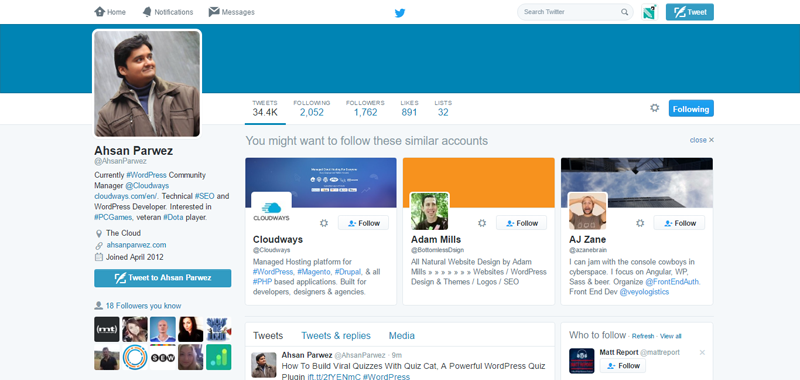
Task: Close the similar accounts suggestions
Action: 702,140
